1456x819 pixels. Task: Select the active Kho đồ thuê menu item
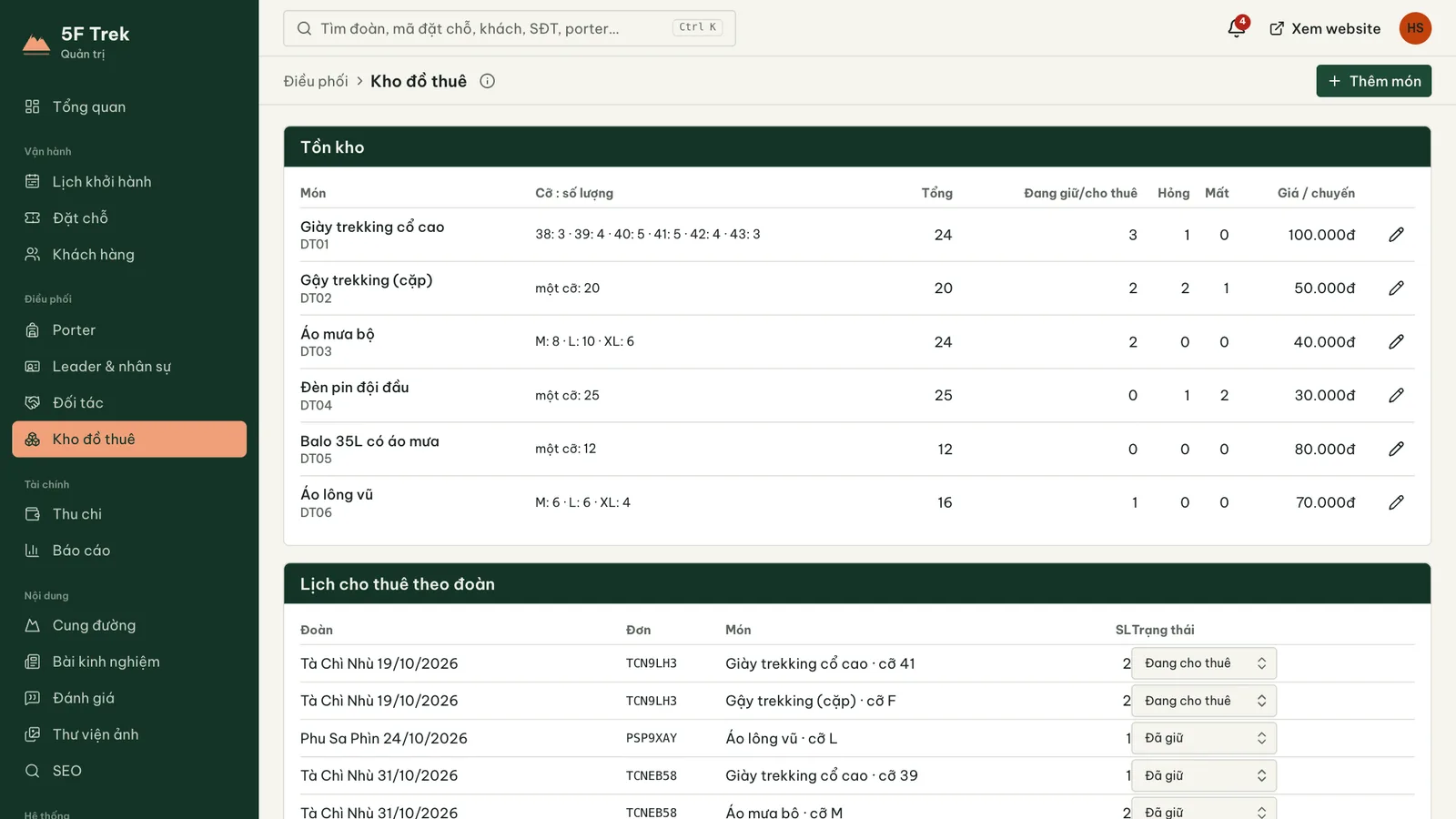[129, 439]
